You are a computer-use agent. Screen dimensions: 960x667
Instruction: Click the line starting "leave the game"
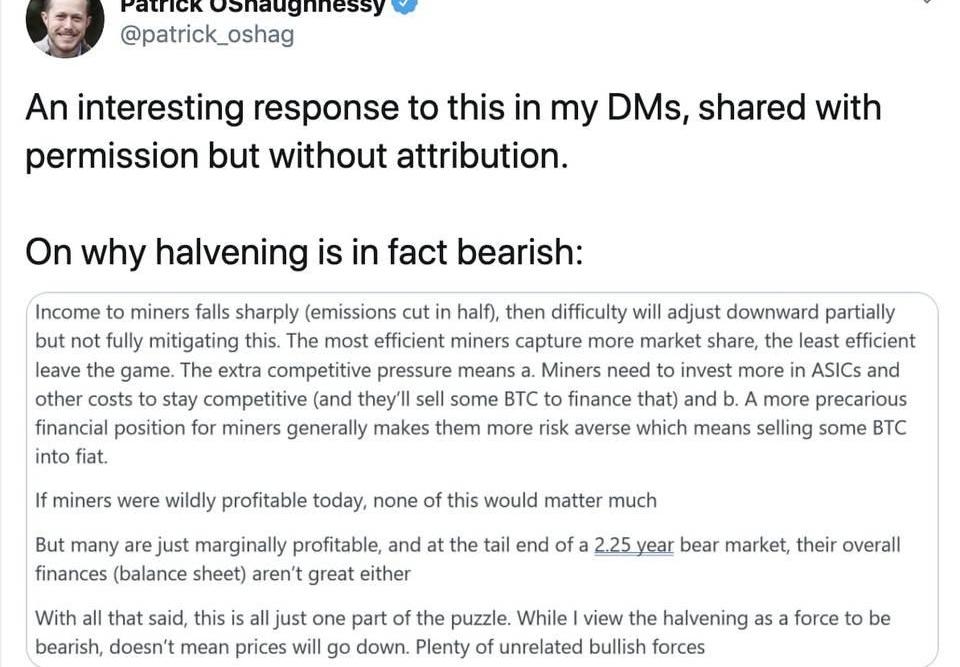467,370
